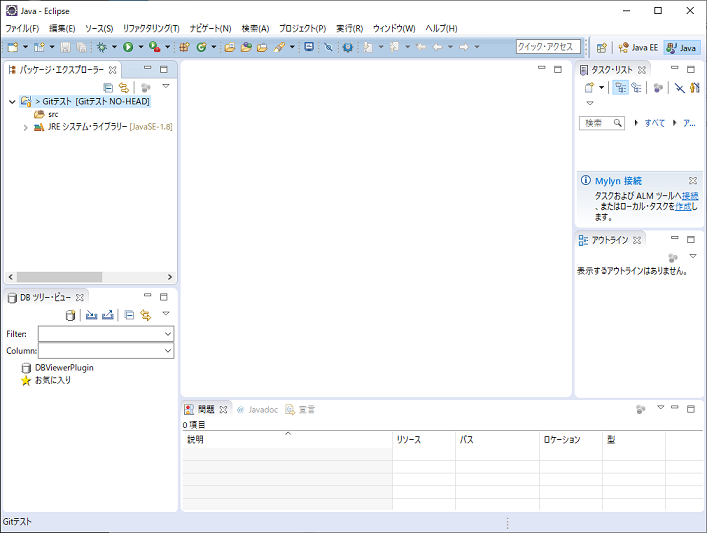Open the Run dropdown arrow
The image size is (707, 533).
coord(141,47)
